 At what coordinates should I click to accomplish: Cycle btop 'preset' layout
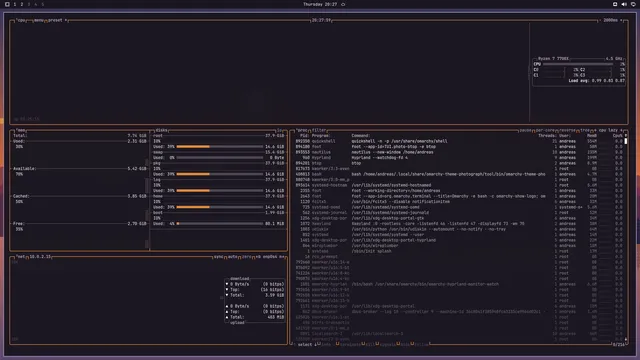(55, 20)
